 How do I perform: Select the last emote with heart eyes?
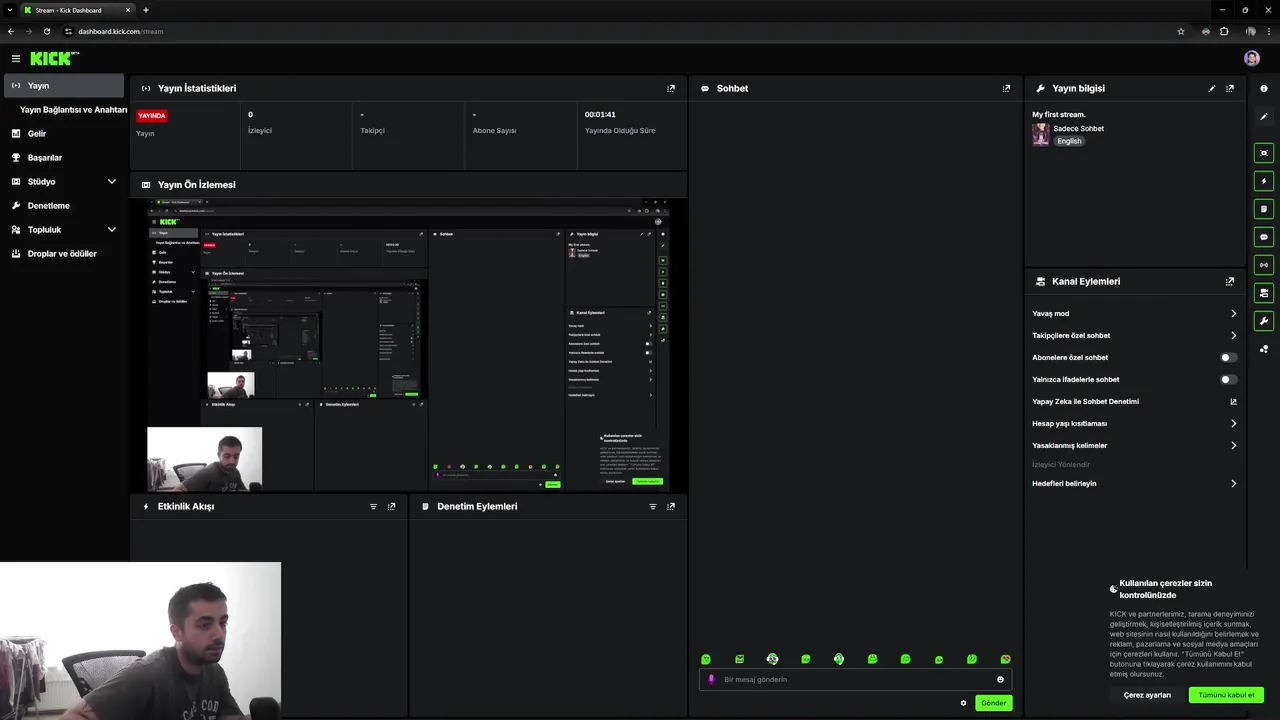pyautogui.click(x=1005, y=659)
